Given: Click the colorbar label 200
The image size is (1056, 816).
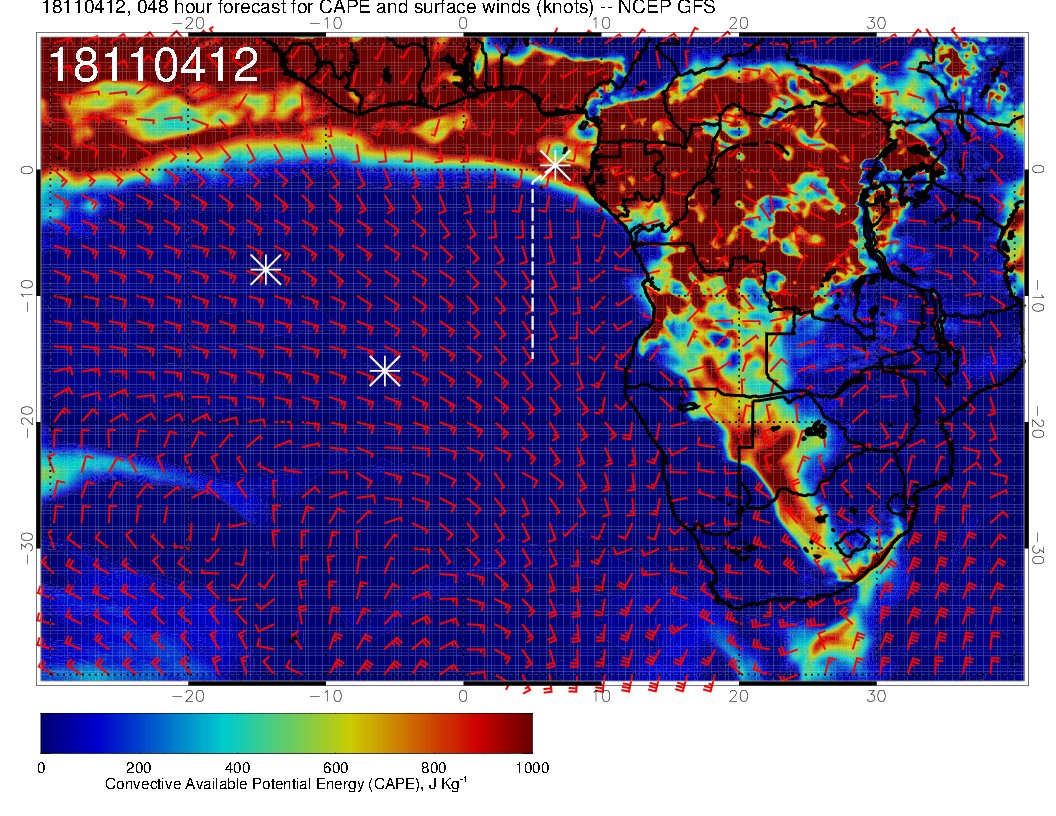Looking at the screenshot, I should pos(138,768).
